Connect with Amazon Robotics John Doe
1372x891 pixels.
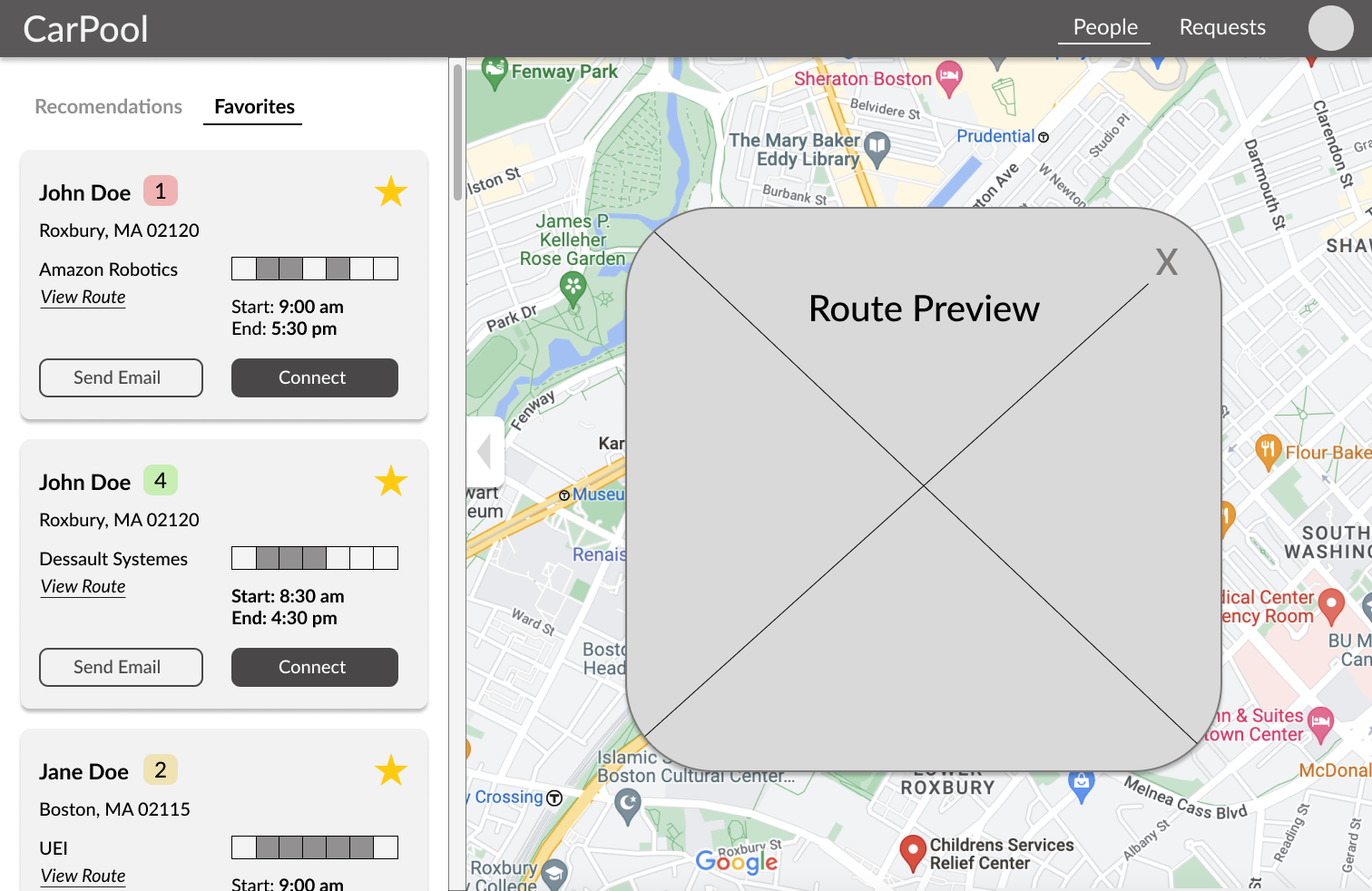[x=314, y=377]
